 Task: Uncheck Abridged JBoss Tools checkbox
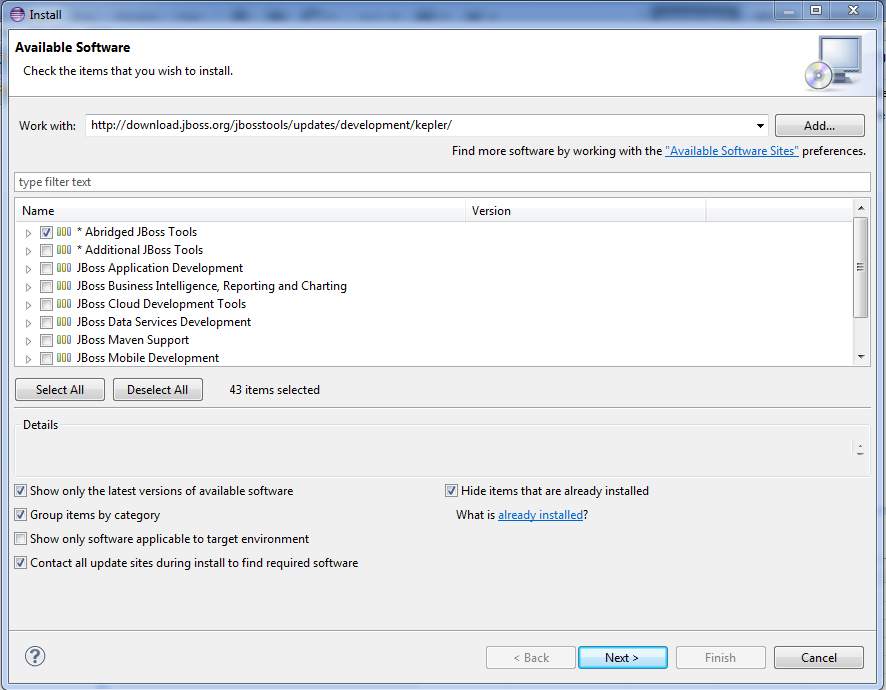pyautogui.click(x=46, y=232)
